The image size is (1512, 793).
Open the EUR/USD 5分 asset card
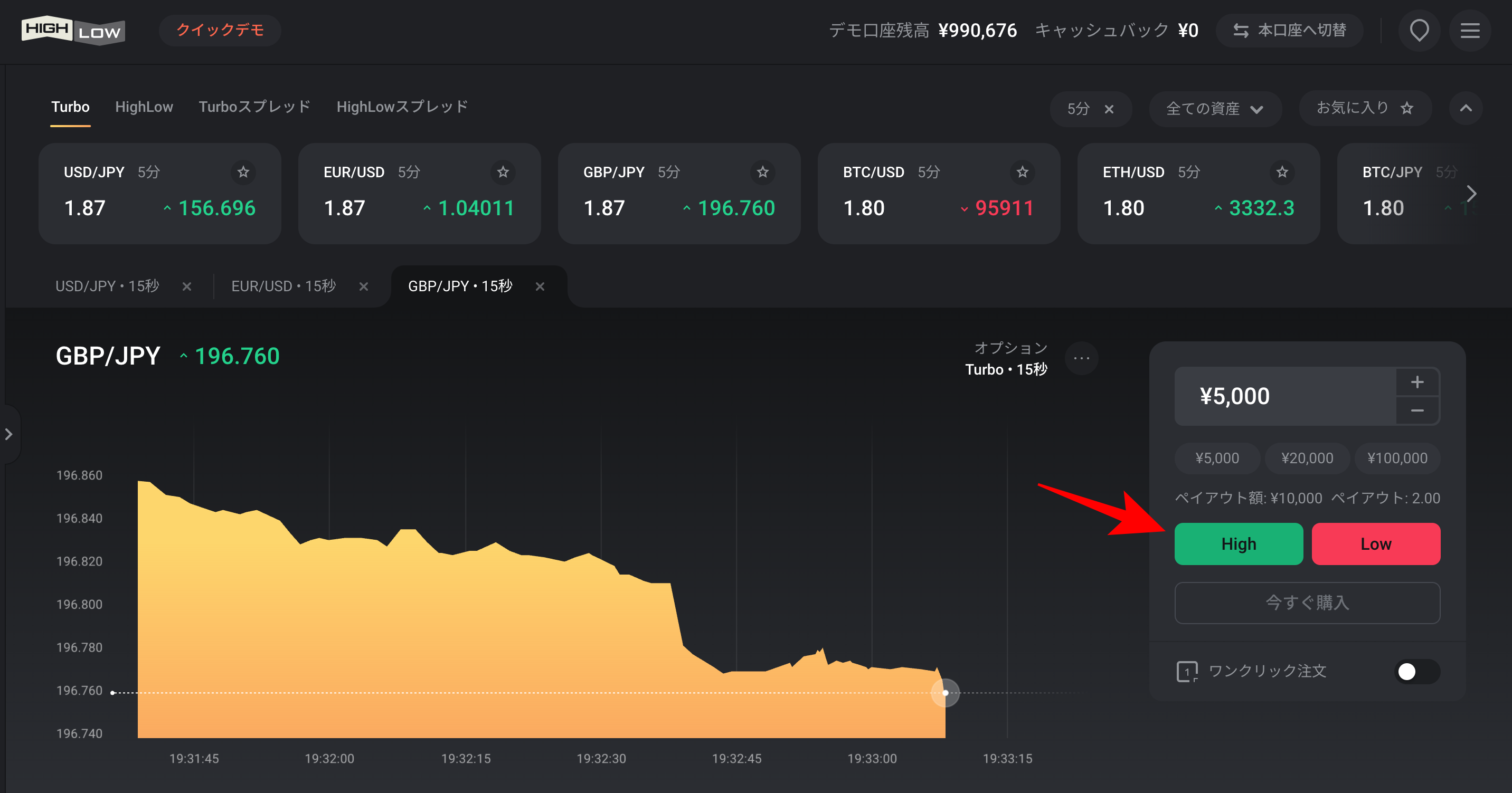pos(420,194)
